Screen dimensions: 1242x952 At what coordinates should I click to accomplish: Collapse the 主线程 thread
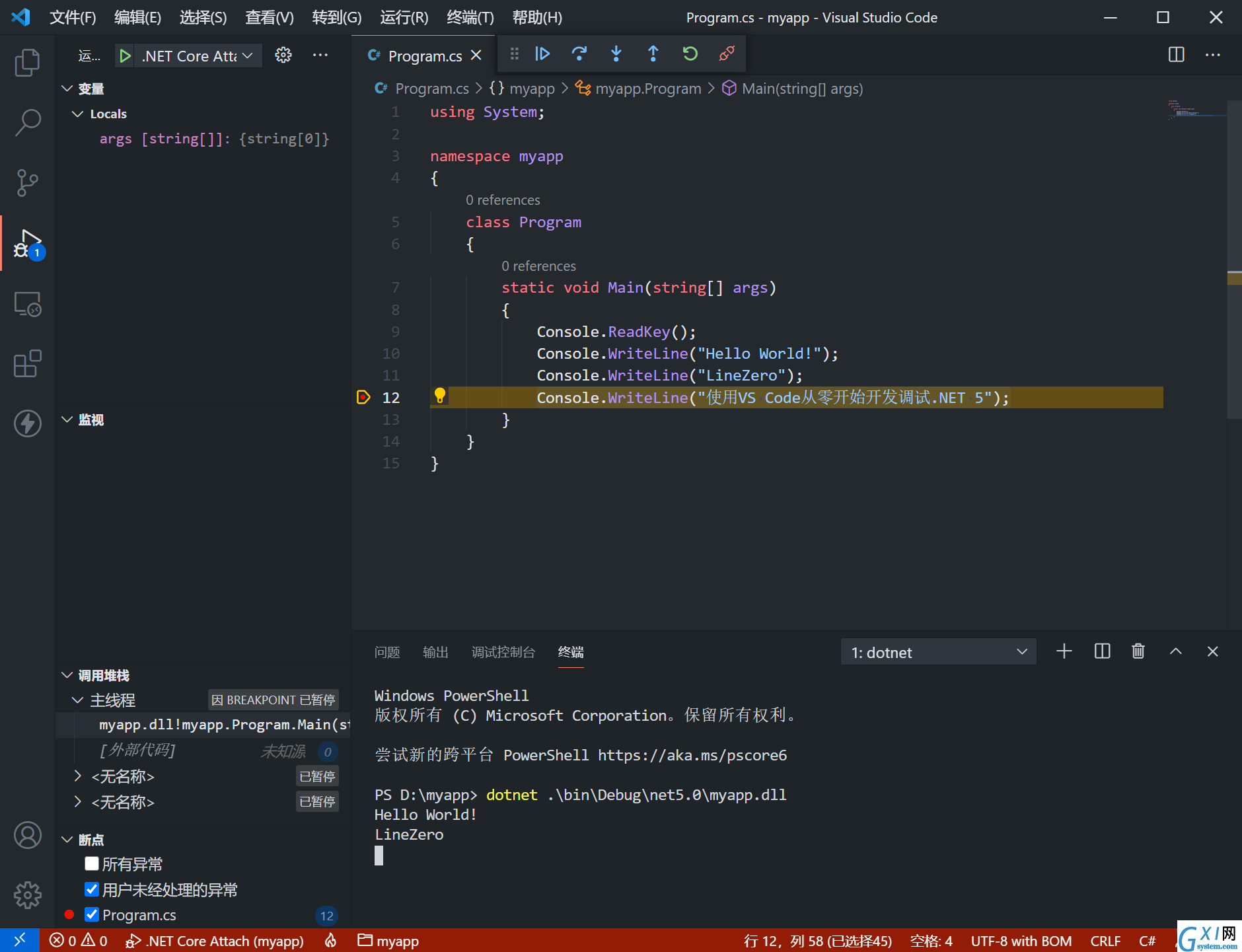point(77,700)
